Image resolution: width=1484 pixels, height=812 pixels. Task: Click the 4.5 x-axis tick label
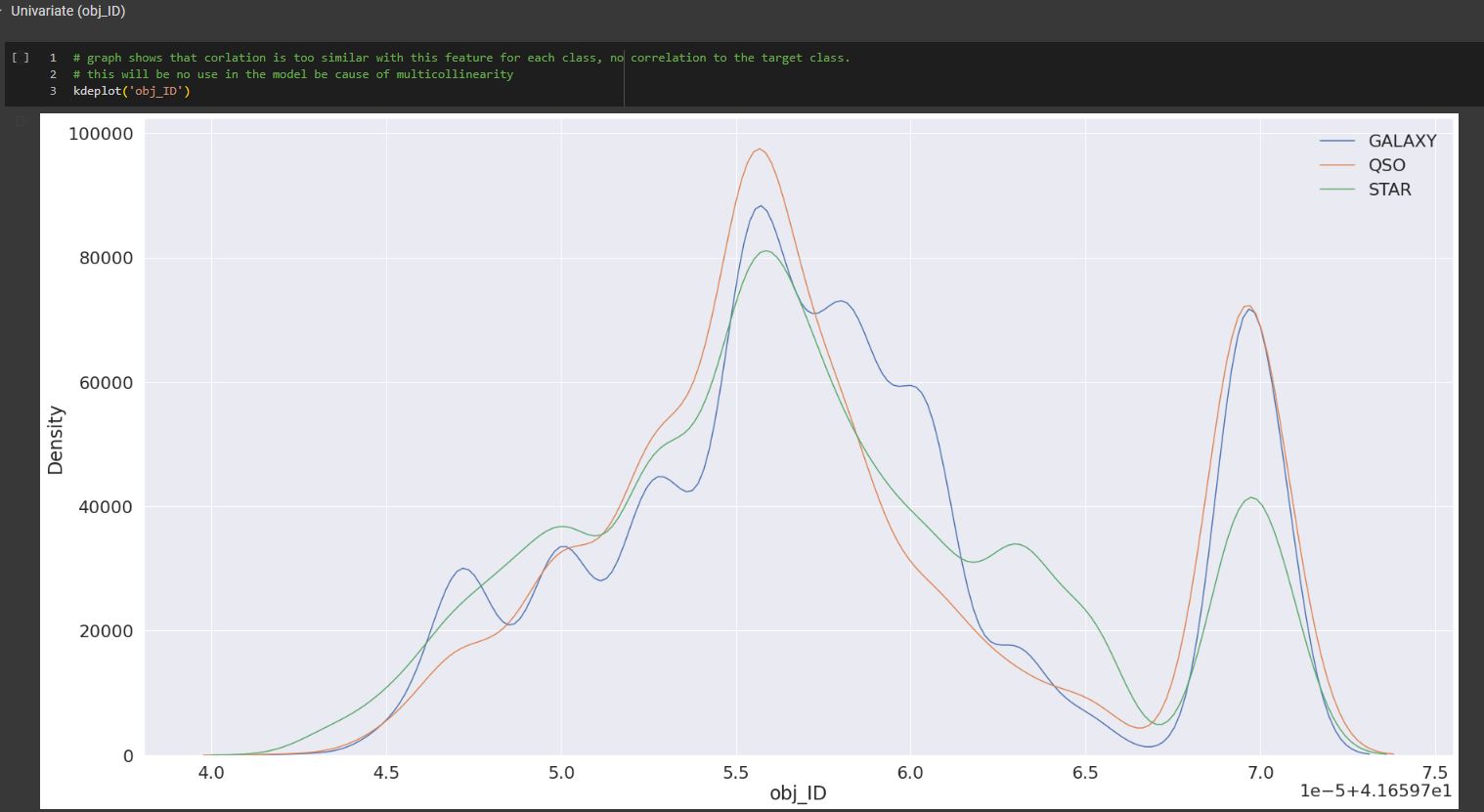[x=386, y=773]
